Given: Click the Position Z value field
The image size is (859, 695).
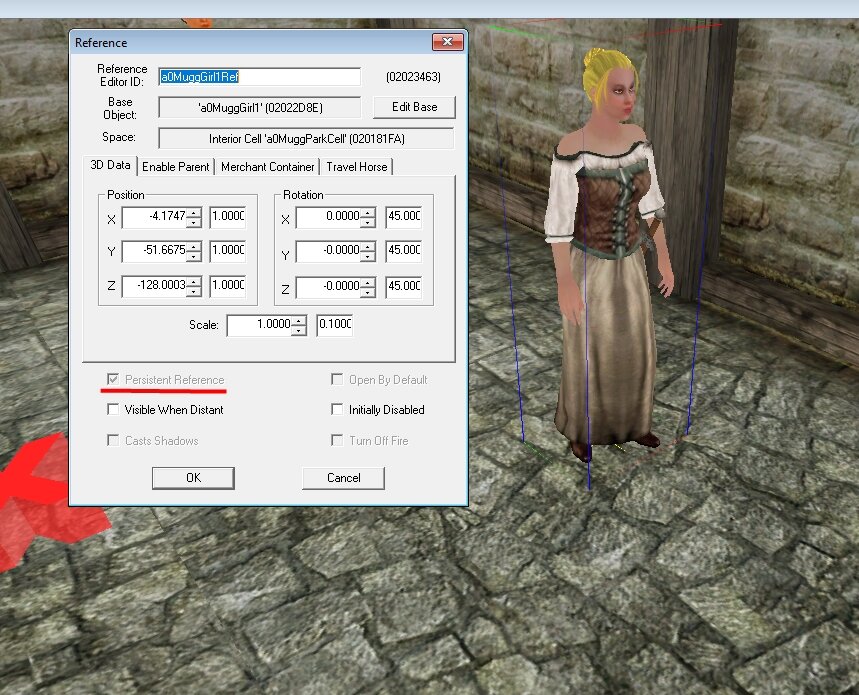Looking at the screenshot, I should click(x=154, y=286).
